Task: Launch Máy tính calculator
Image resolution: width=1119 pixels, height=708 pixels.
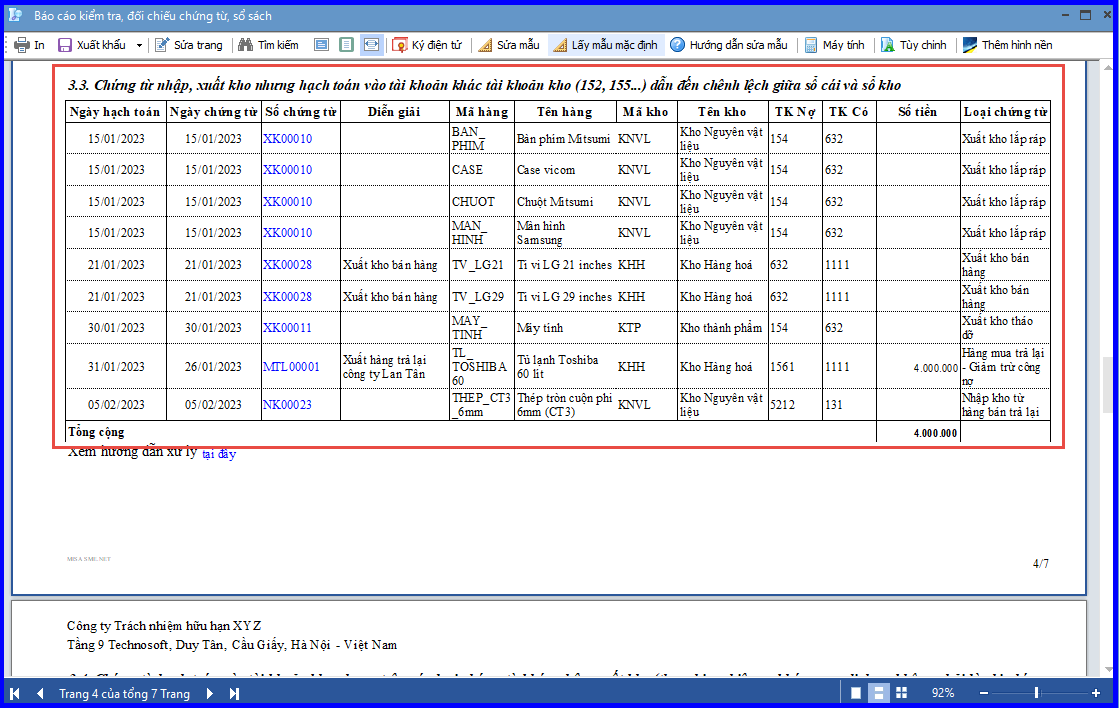Action: (x=834, y=45)
